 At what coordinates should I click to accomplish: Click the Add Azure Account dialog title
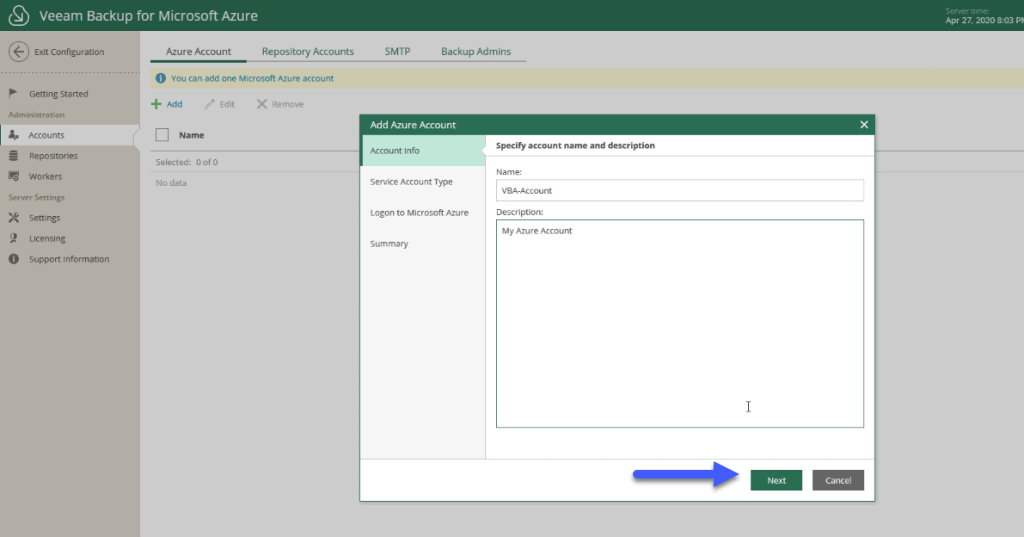[413, 125]
